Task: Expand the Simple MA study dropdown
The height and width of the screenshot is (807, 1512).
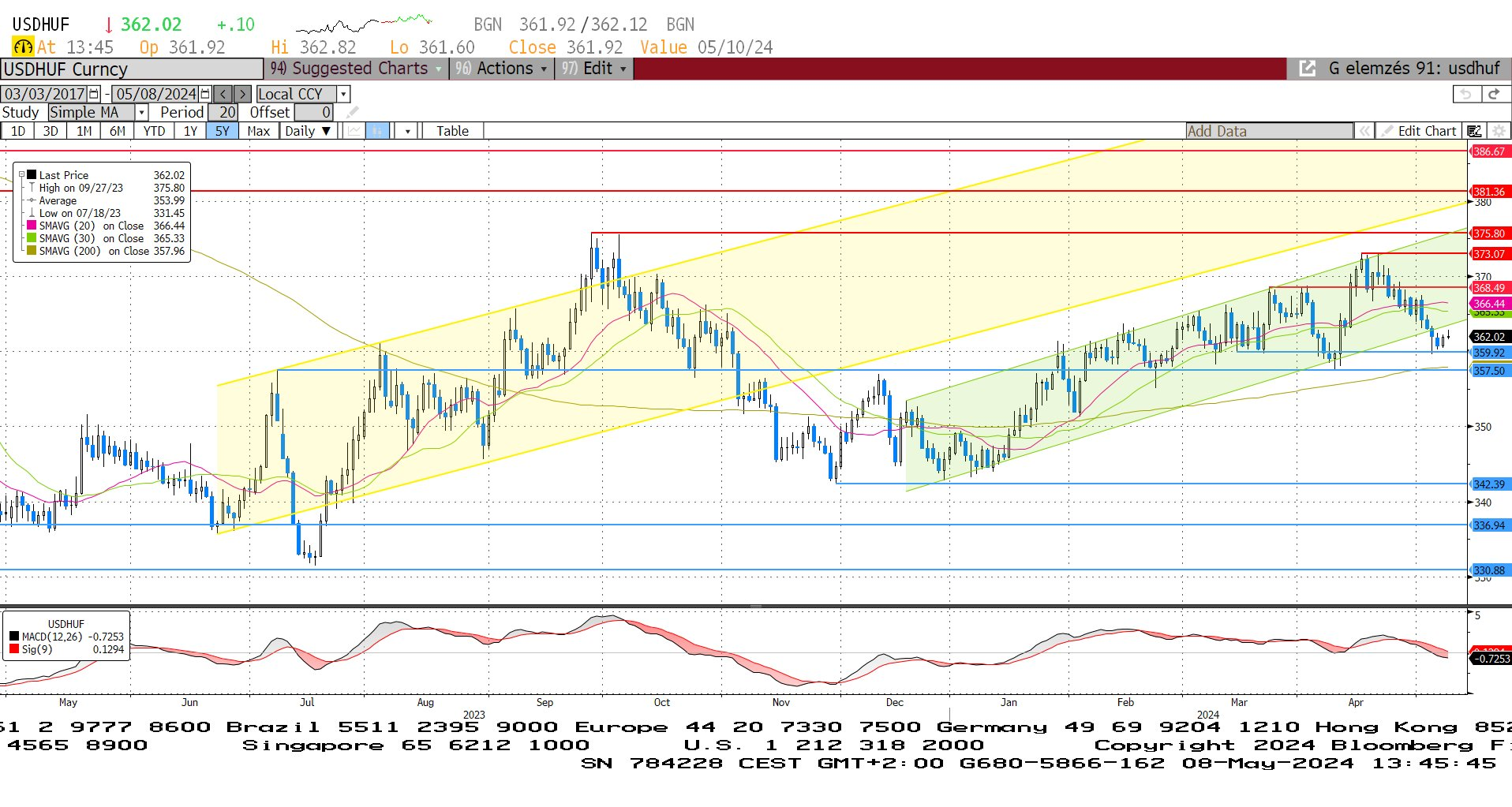Action: pyautogui.click(x=141, y=112)
